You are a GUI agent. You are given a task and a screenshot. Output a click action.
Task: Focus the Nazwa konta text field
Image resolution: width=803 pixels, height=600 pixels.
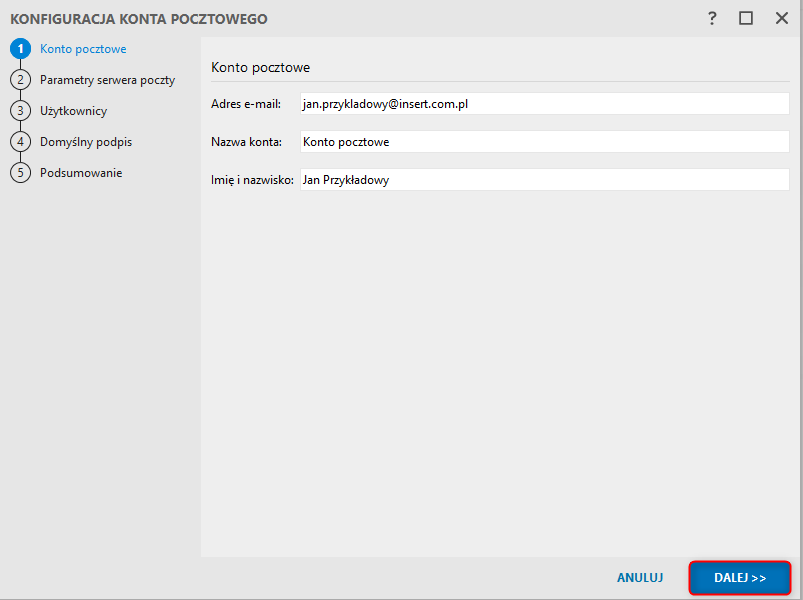click(x=544, y=142)
